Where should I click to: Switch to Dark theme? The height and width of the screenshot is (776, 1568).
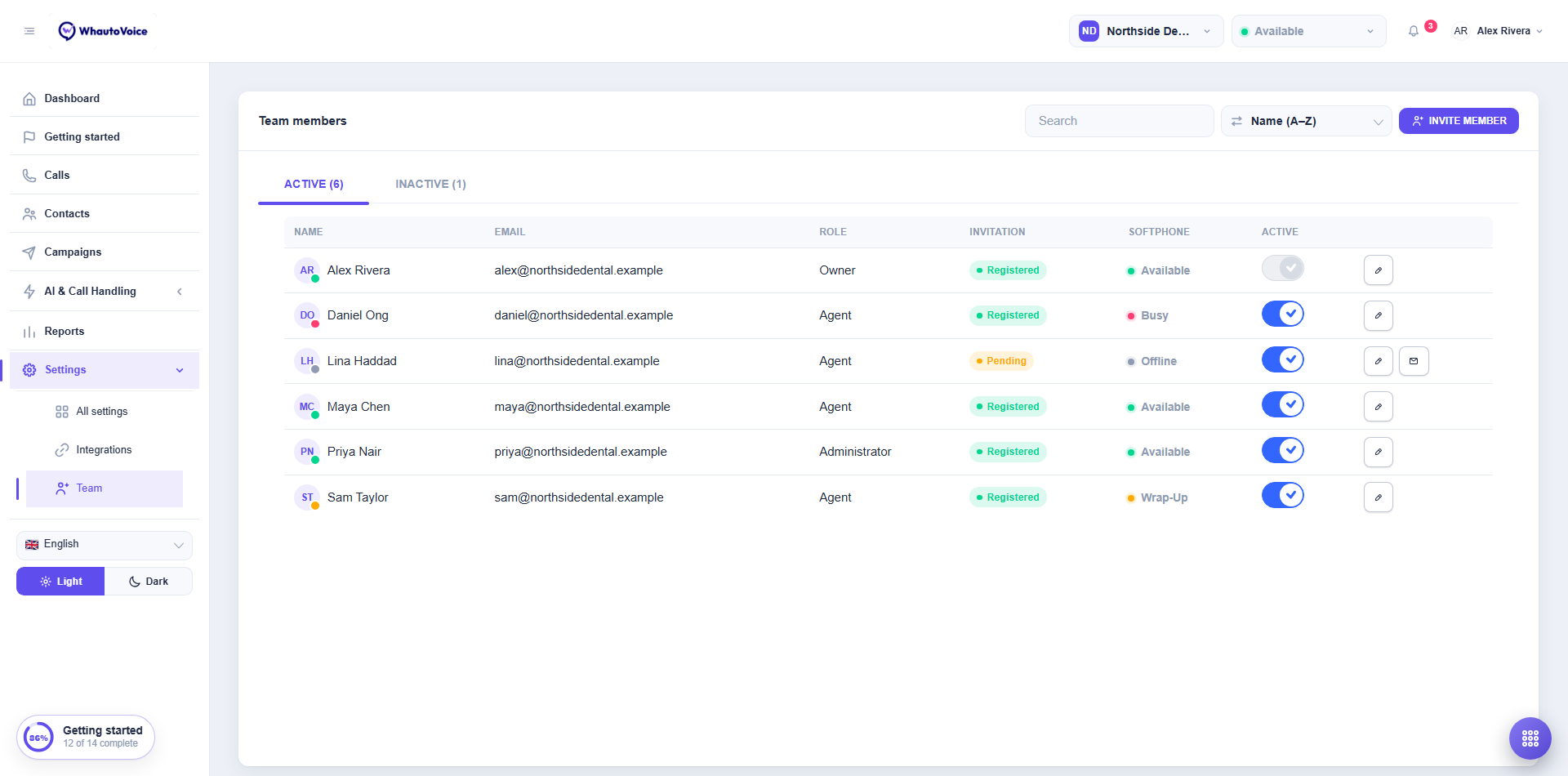pos(149,582)
